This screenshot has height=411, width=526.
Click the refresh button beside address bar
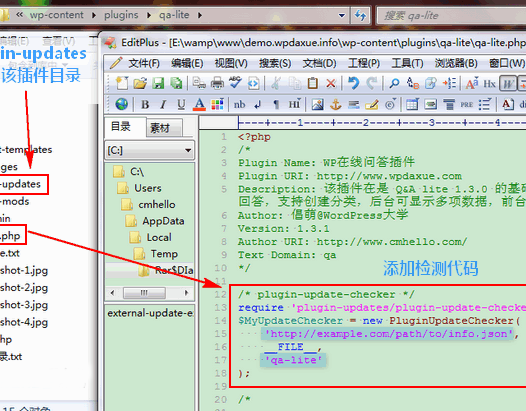coord(360,15)
